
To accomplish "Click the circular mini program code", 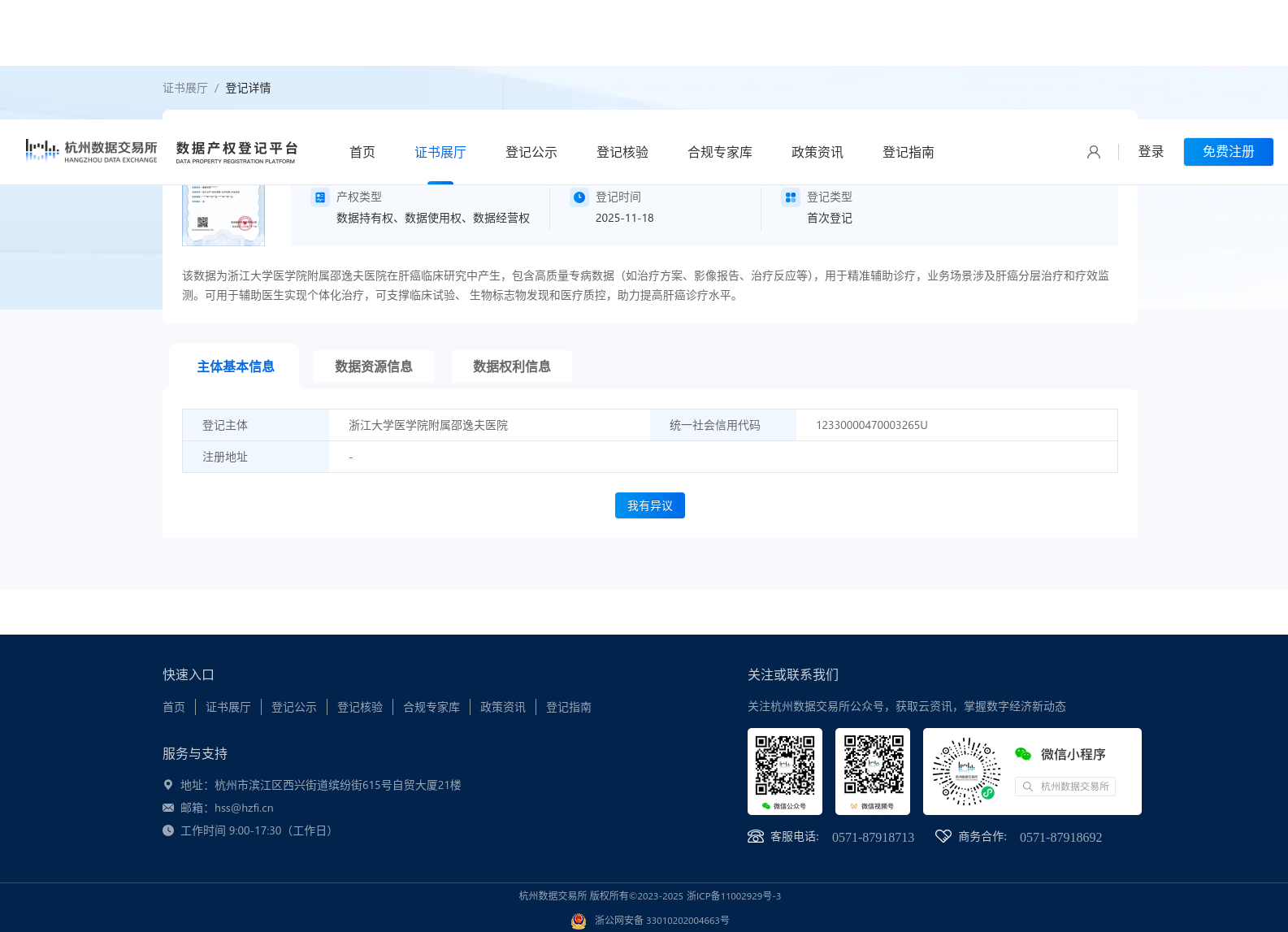I will coord(966,771).
